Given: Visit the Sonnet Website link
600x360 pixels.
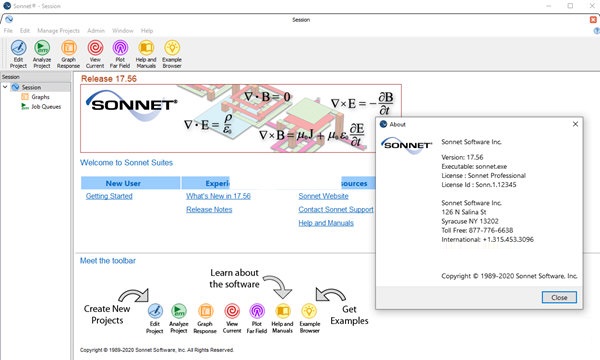Looking at the screenshot, I should [323, 196].
